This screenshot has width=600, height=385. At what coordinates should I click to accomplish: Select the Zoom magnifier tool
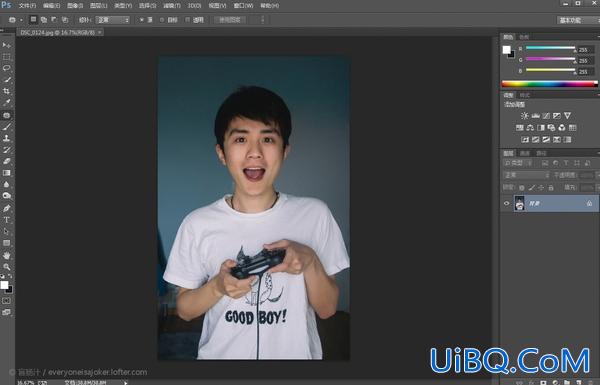pos(7,267)
